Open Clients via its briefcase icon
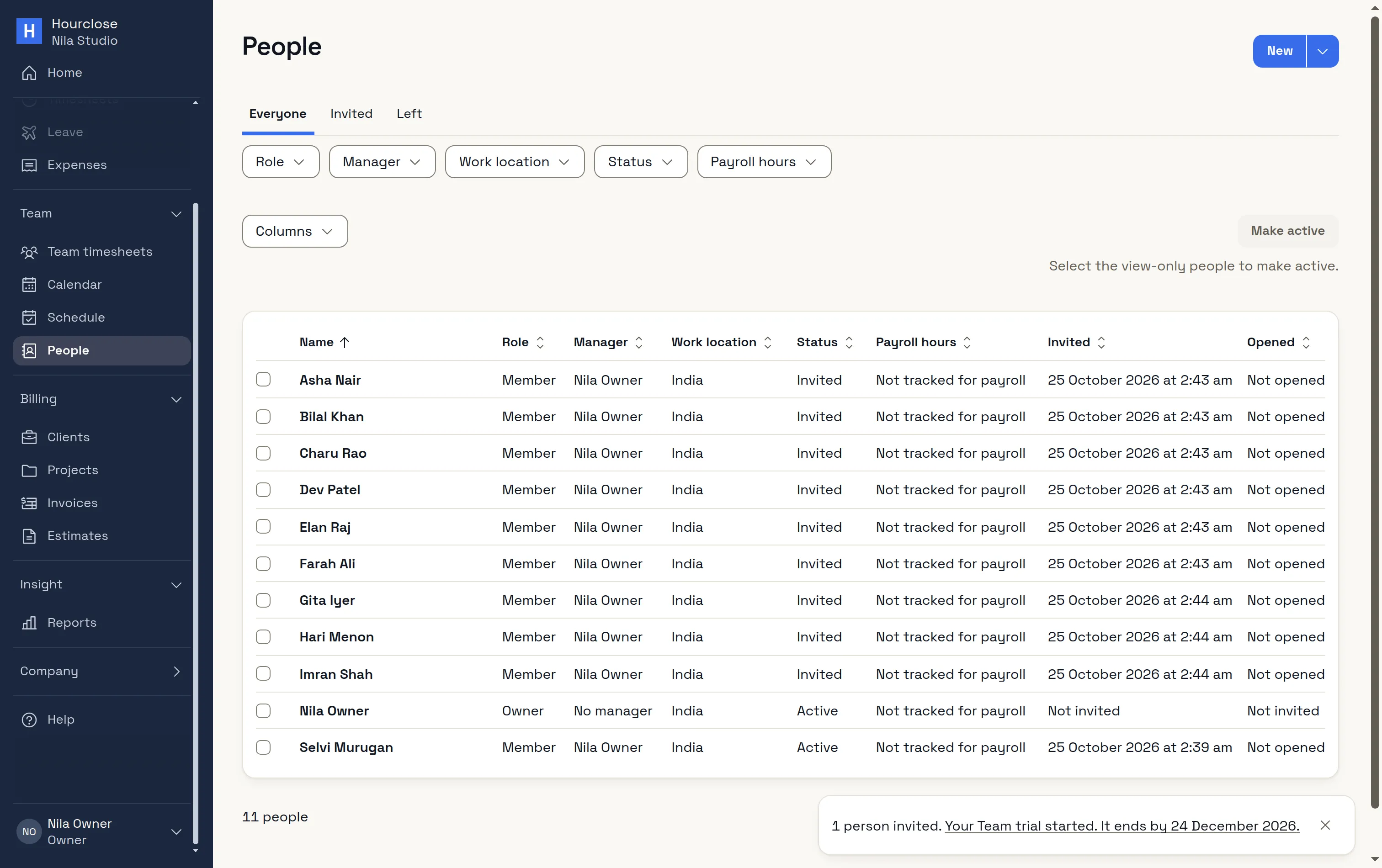1382x868 pixels. pyautogui.click(x=29, y=437)
